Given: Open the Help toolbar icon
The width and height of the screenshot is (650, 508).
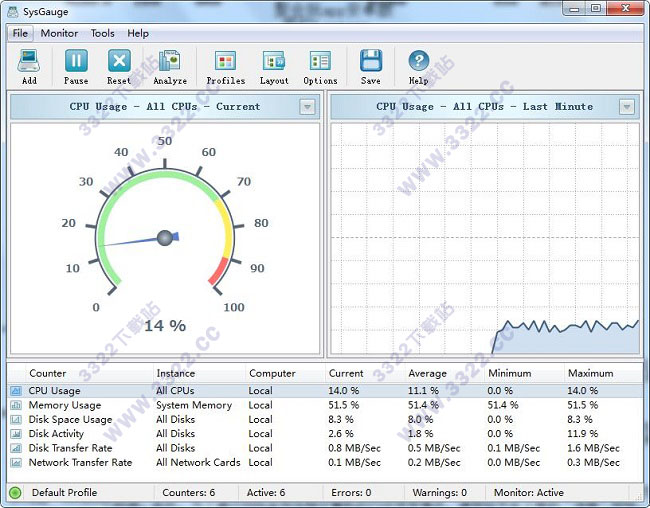Looking at the screenshot, I should tap(419, 61).
